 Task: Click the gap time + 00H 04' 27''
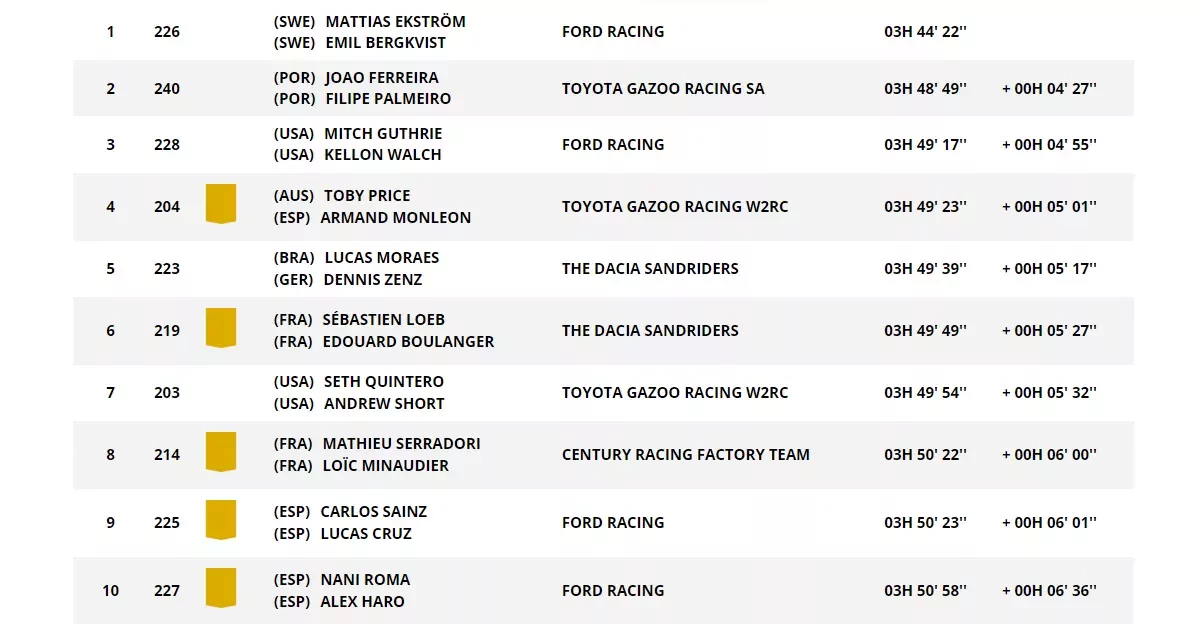[1049, 88]
